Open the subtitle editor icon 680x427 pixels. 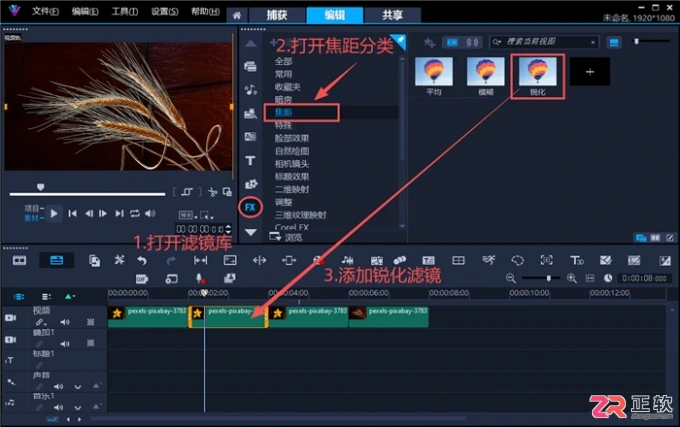[x=428, y=261]
